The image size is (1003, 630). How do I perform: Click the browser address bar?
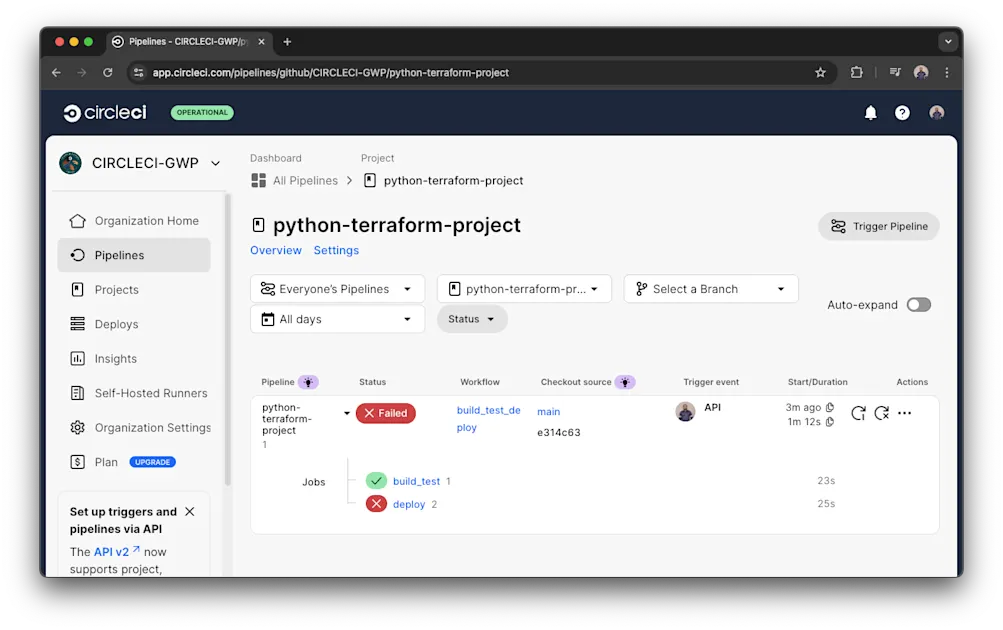[400, 72]
